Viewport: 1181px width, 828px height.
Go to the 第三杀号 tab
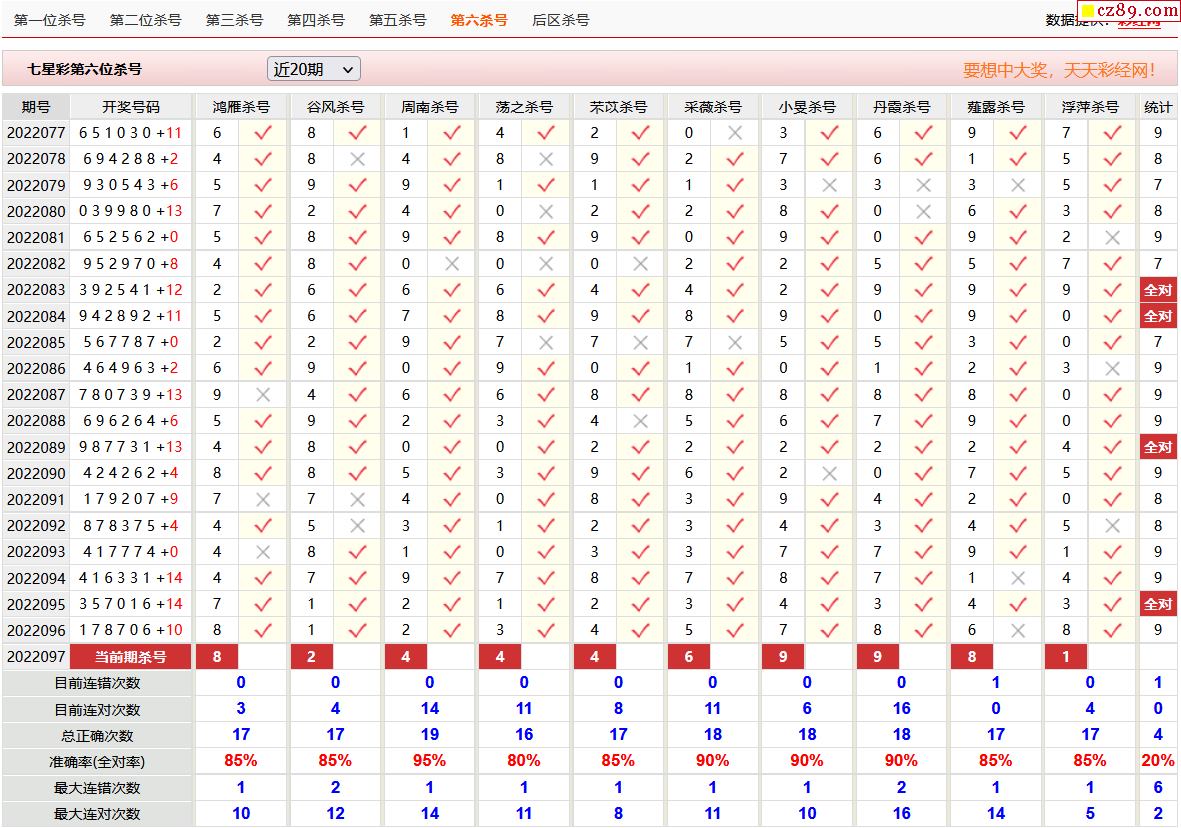click(234, 20)
